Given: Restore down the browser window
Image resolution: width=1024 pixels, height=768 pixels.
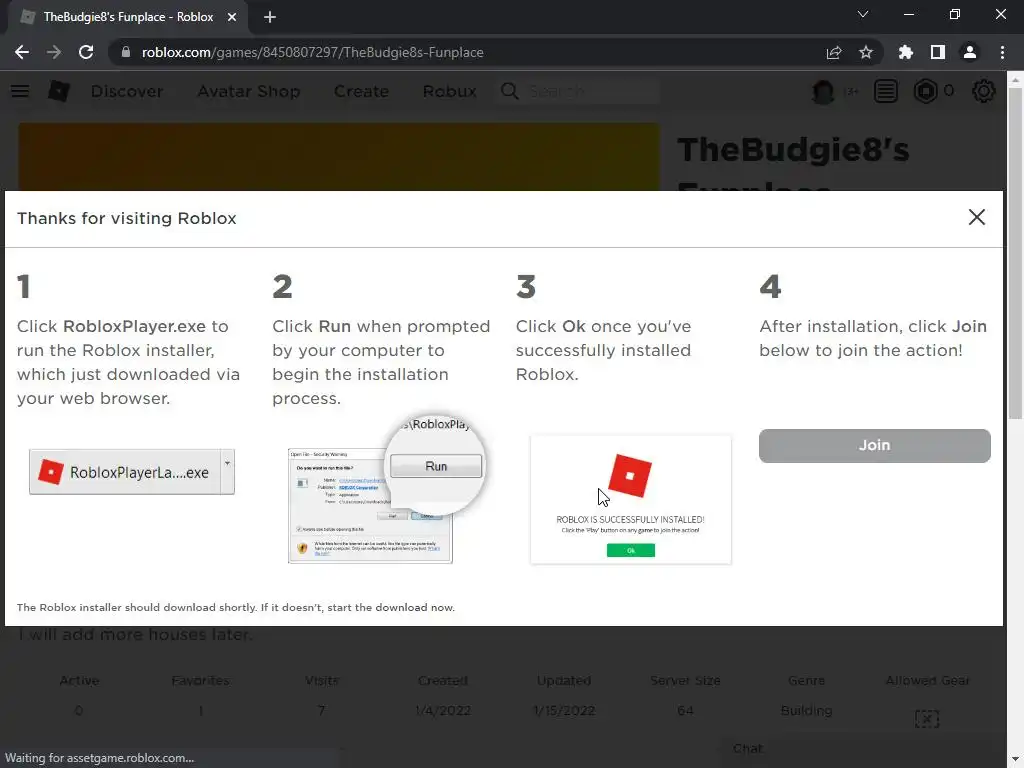Looking at the screenshot, I should click(x=955, y=14).
